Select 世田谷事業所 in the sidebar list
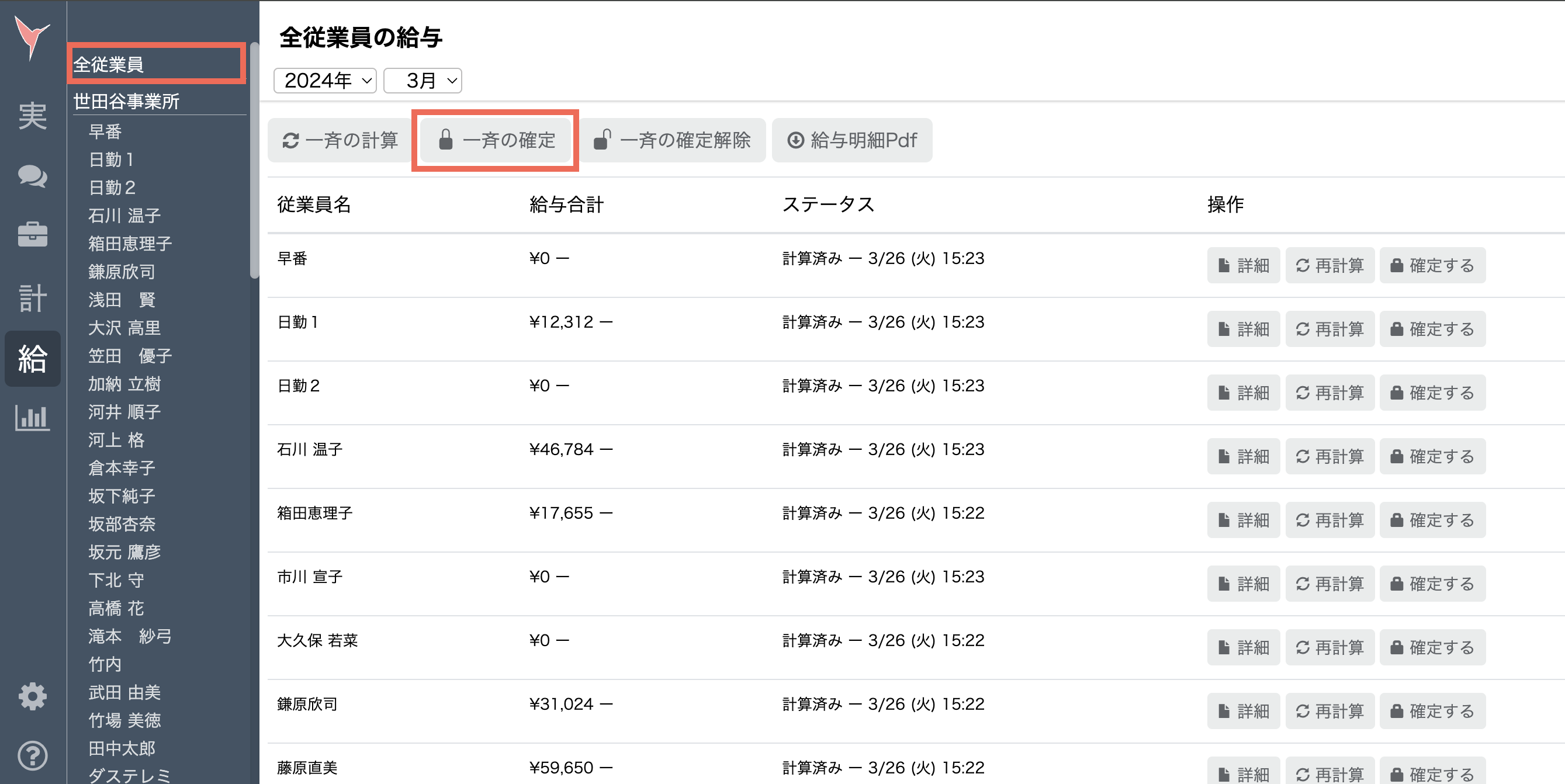The height and width of the screenshot is (784, 1565). click(x=126, y=101)
